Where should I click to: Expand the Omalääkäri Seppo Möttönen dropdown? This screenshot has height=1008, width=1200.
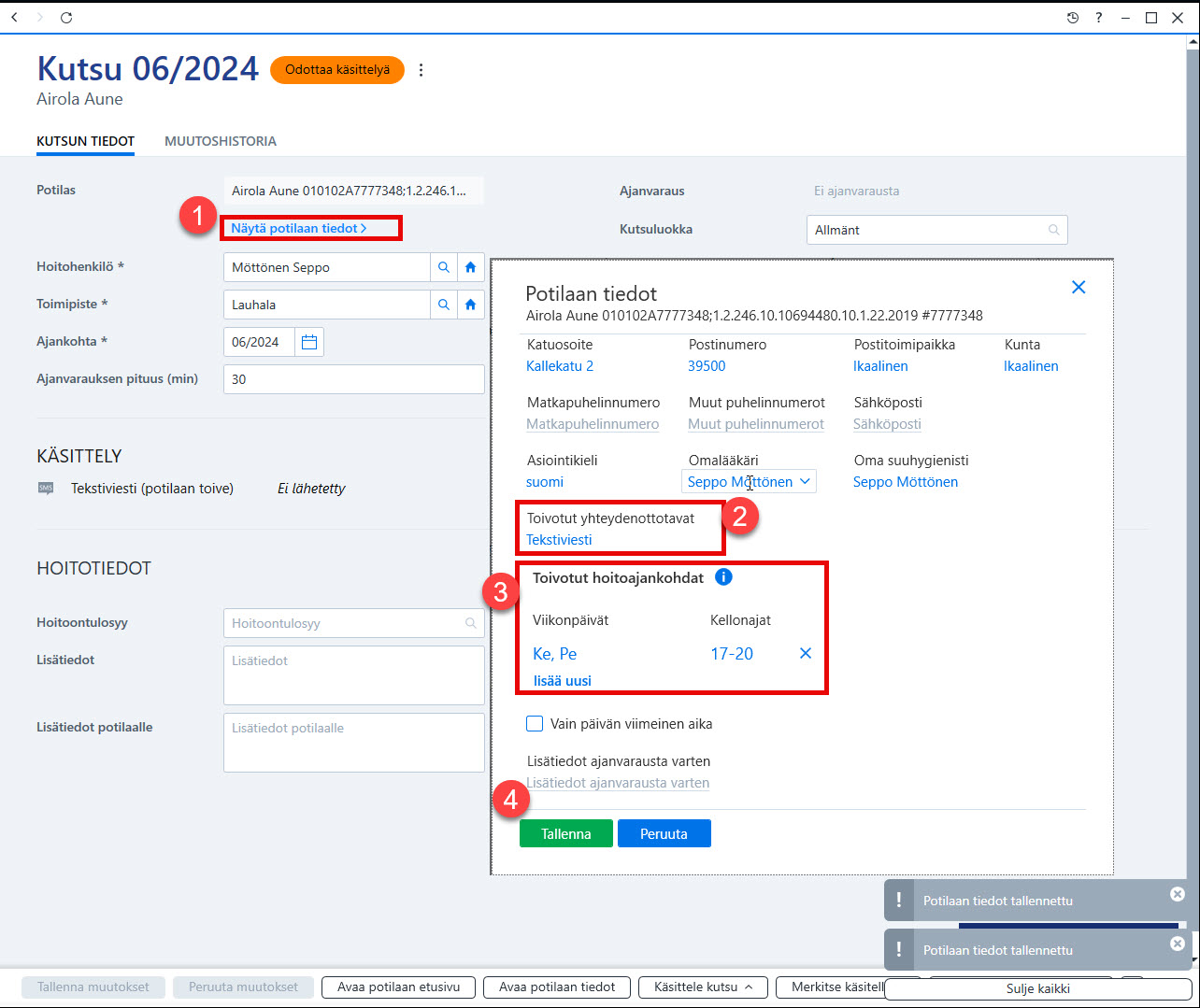(x=750, y=481)
